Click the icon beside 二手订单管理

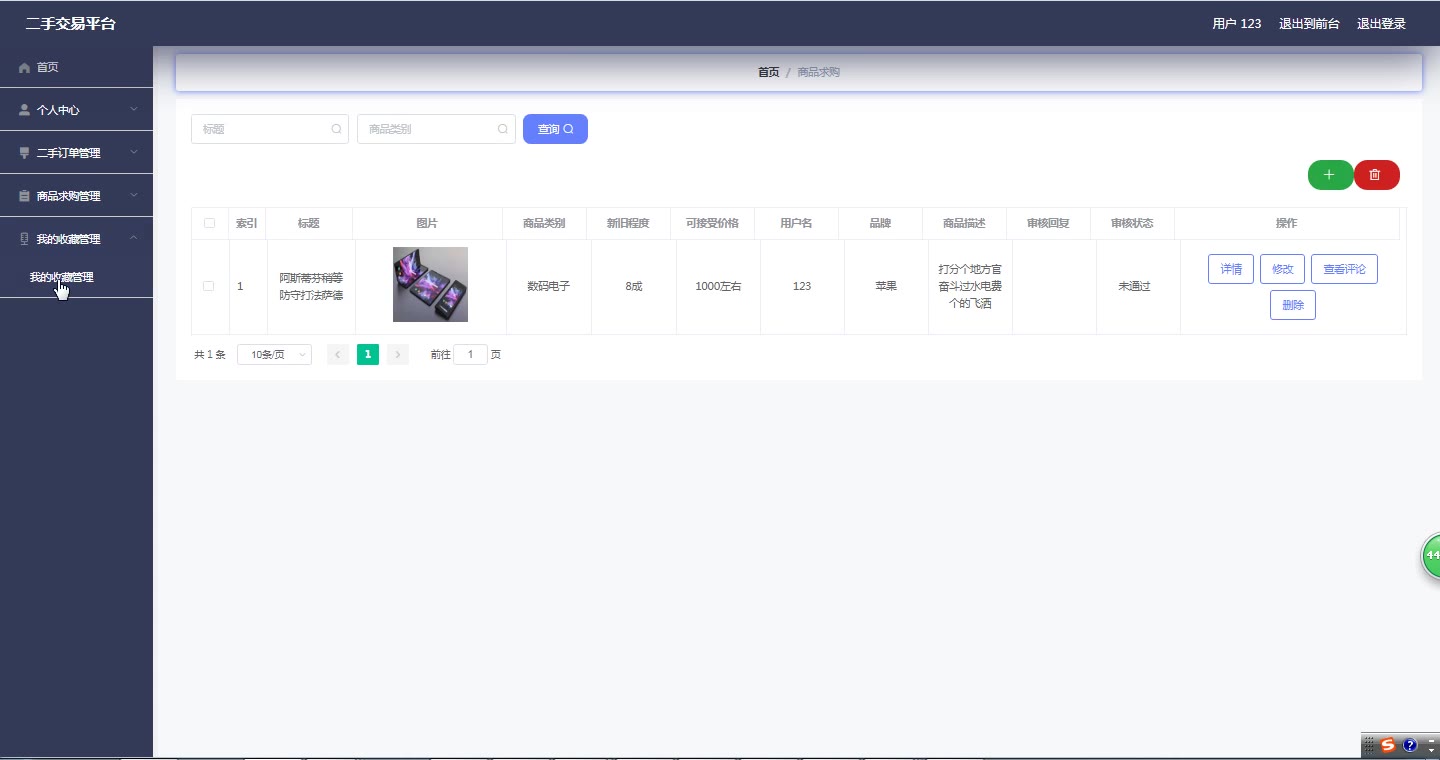24,153
